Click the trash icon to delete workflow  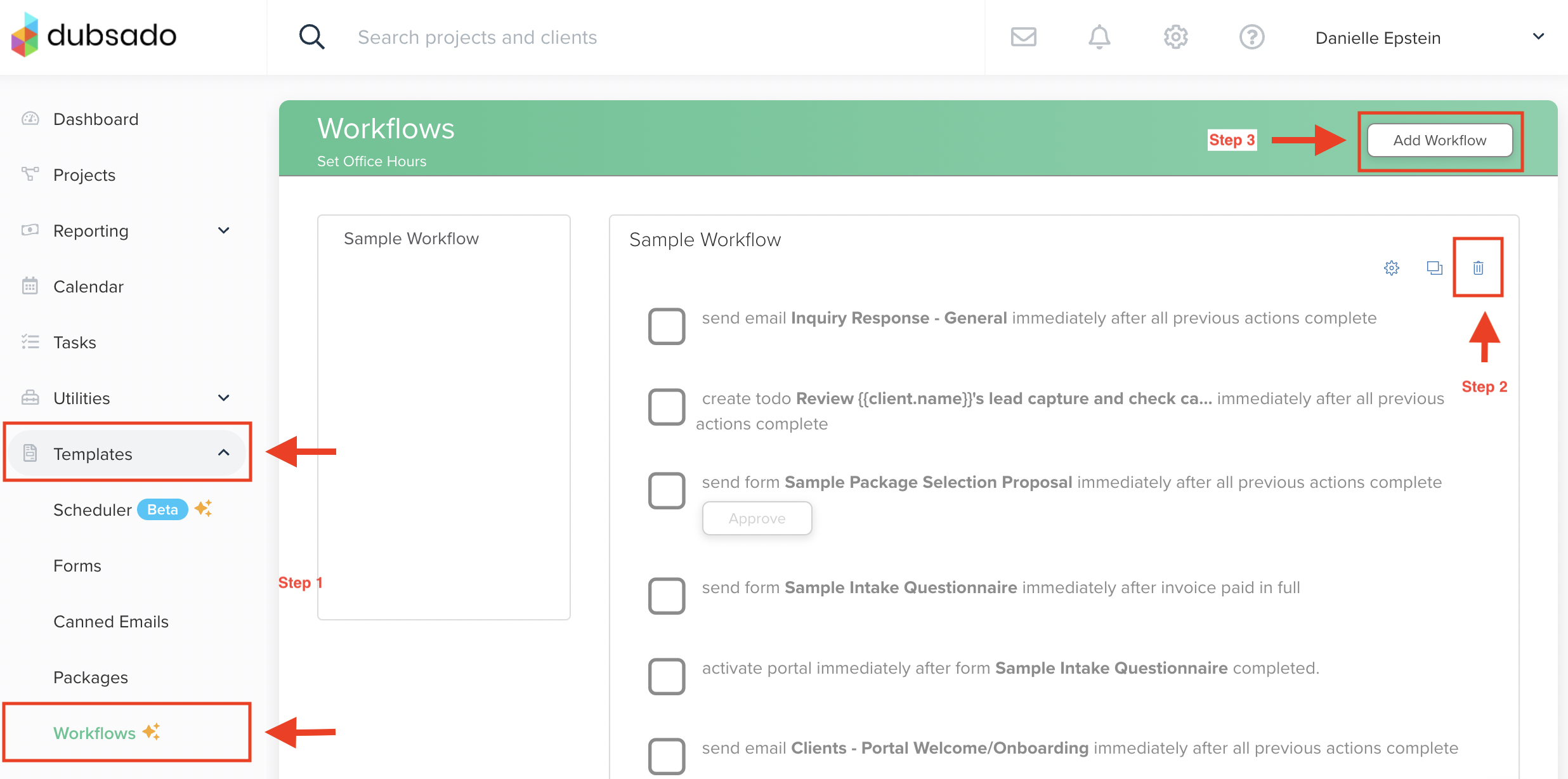tap(1478, 268)
